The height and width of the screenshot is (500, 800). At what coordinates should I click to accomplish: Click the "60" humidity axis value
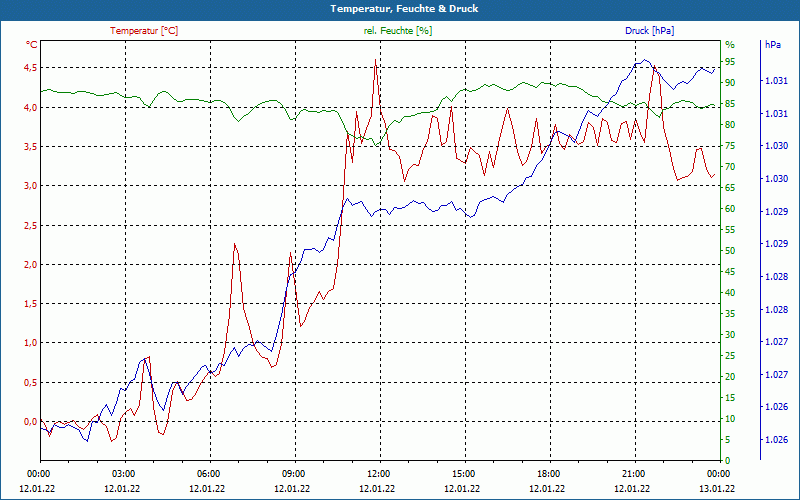click(730, 208)
